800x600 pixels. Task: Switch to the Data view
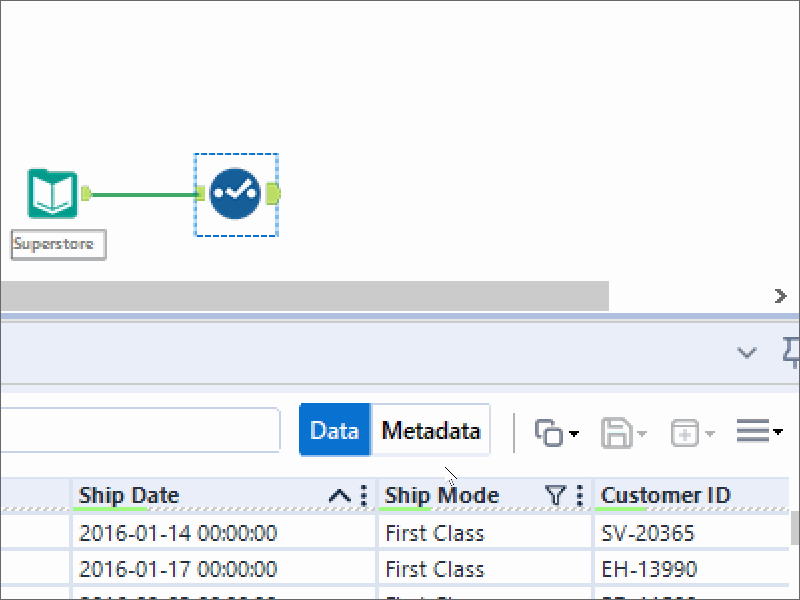pos(335,431)
